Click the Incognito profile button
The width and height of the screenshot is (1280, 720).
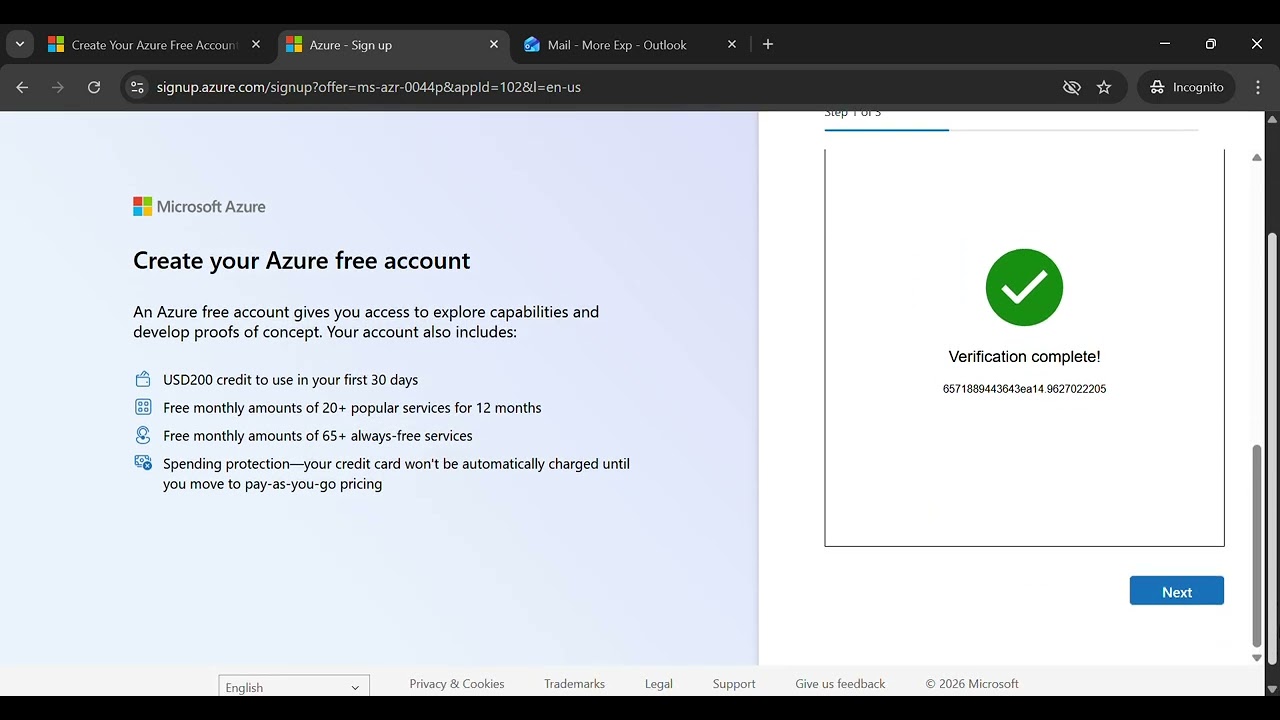(x=1187, y=87)
